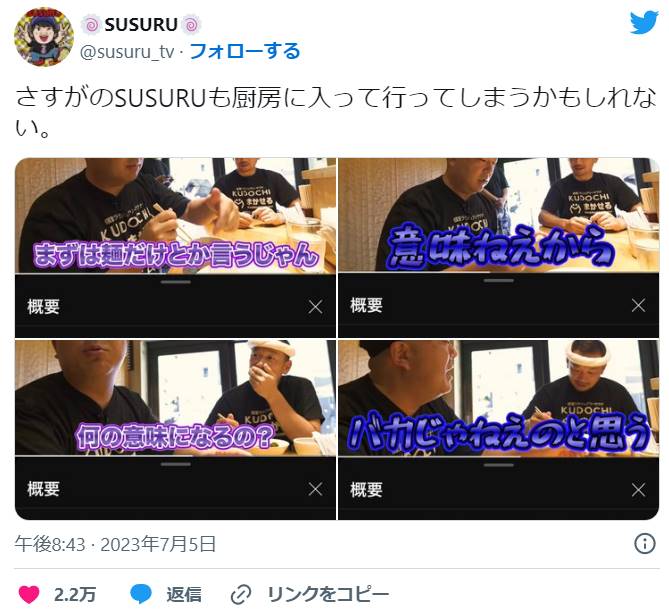
Task: Open the Twitter bird logo
Action: click(644, 23)
